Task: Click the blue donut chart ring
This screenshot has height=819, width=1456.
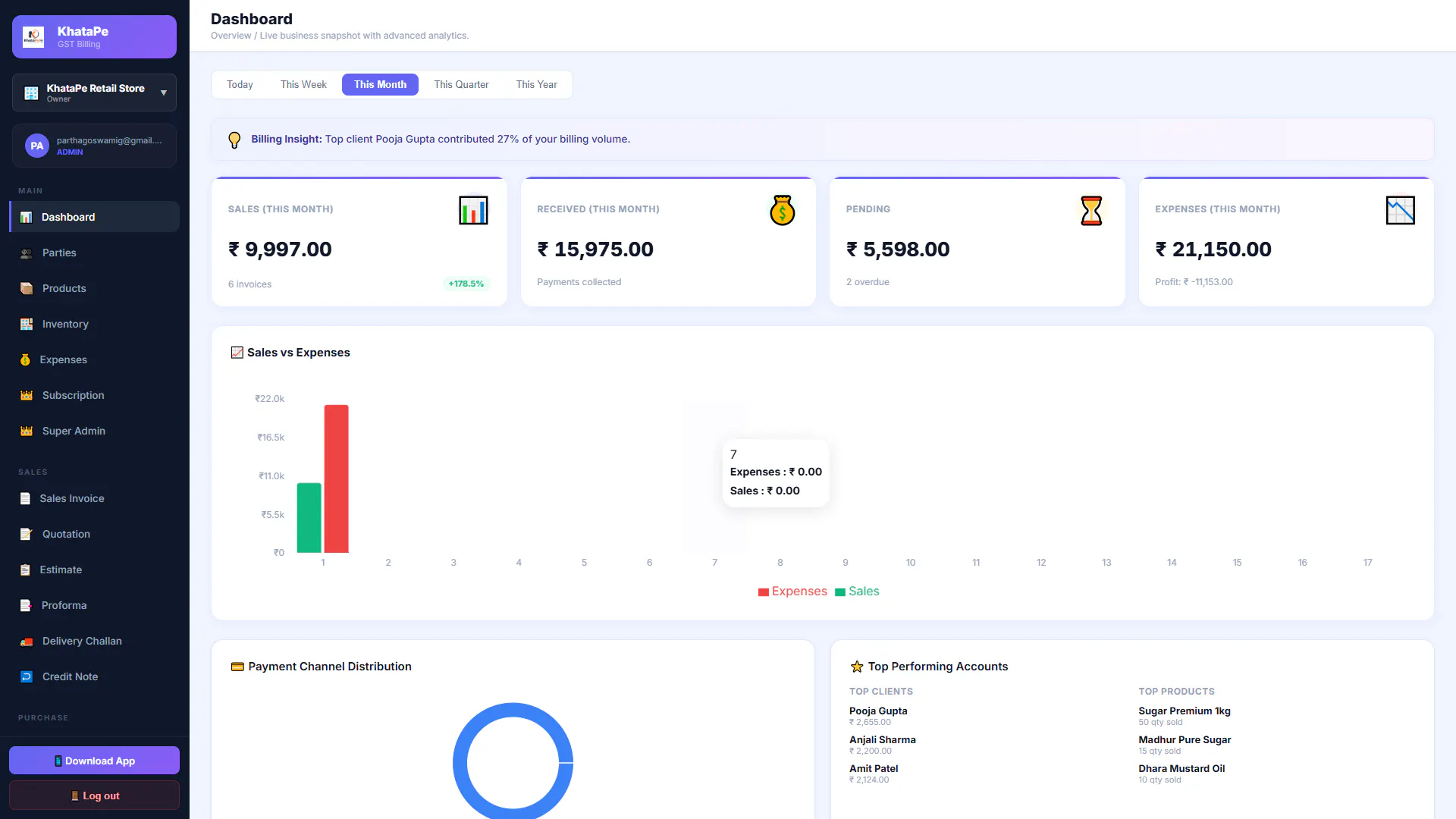Action: (x=460, y=762)
